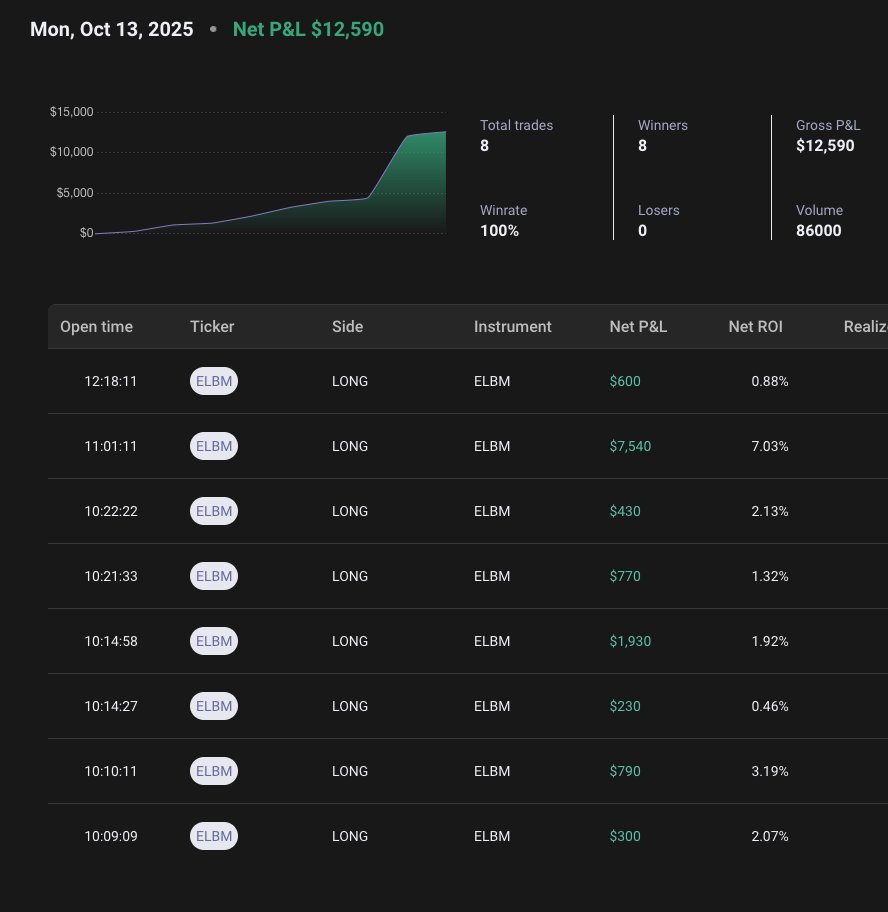Viewport: 888px width, 912px height.
Task: Click the ELBM ticker badge at 10:10:11
Action: pyautogui.click(x=214, y=771)
